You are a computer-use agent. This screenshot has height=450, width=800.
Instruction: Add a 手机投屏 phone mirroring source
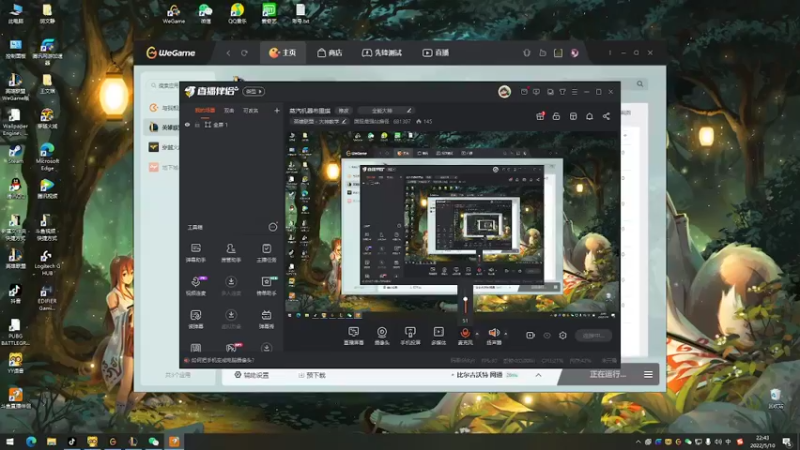point(410,336)
